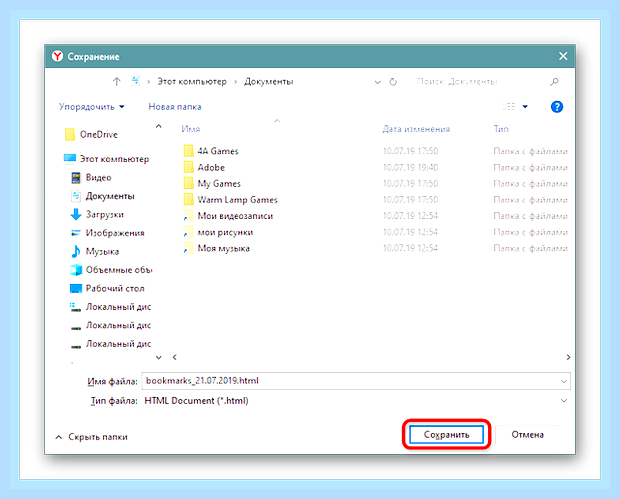Click the Warm Lamp Games folder name
Image resolution: width=620 pixels, height=499 pixels.
click(238, 200)
